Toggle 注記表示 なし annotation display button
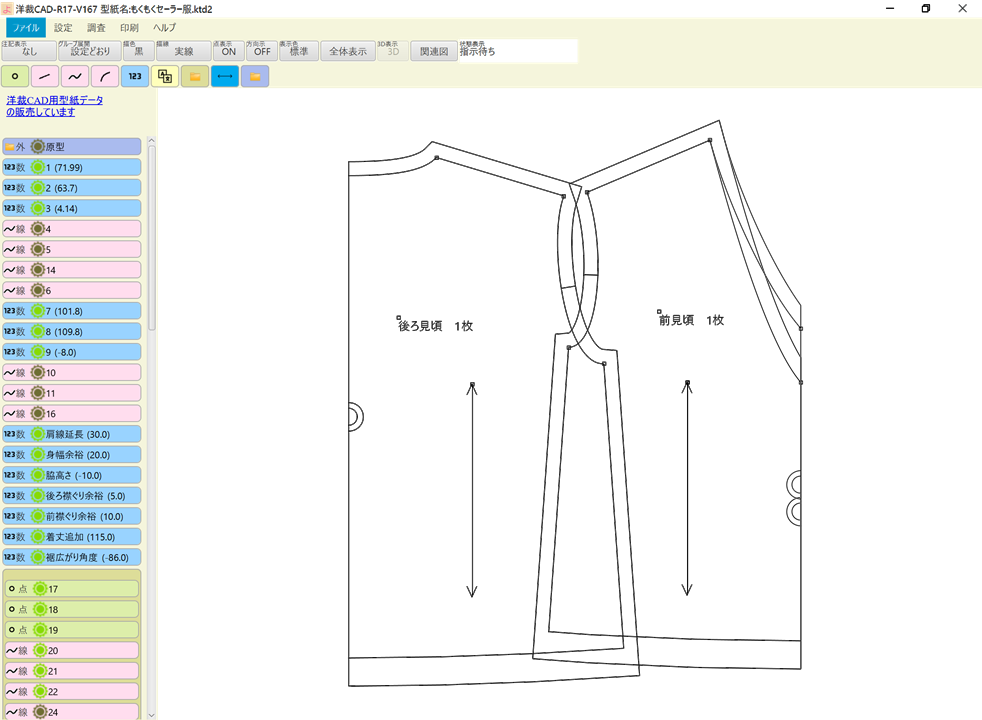 pyautogui.click(x=29, y=51)
